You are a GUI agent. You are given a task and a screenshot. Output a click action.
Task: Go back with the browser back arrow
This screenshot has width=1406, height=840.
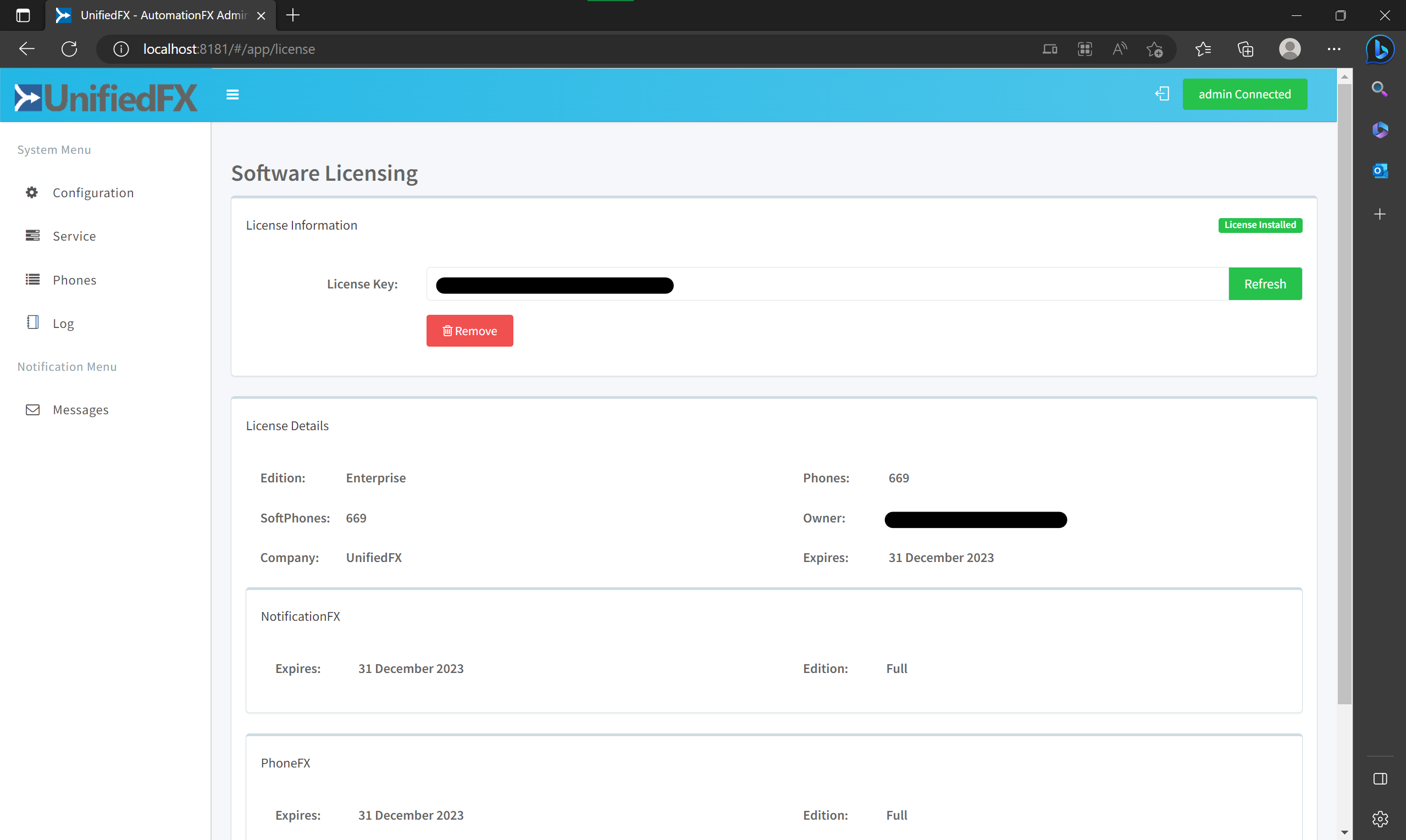(x=26, y=49)
